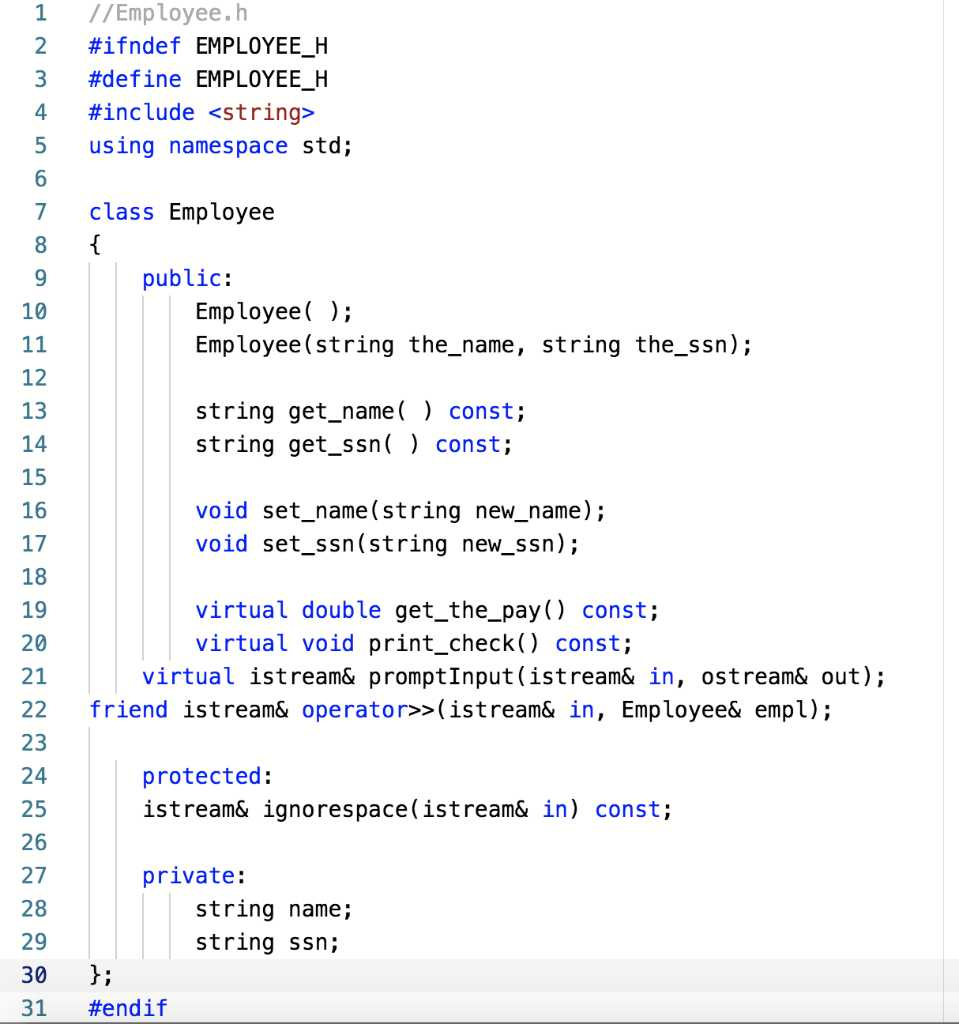959x1024 pixels.
Task: Click the 'protected' access specifier
Action: tap(202, 776)
